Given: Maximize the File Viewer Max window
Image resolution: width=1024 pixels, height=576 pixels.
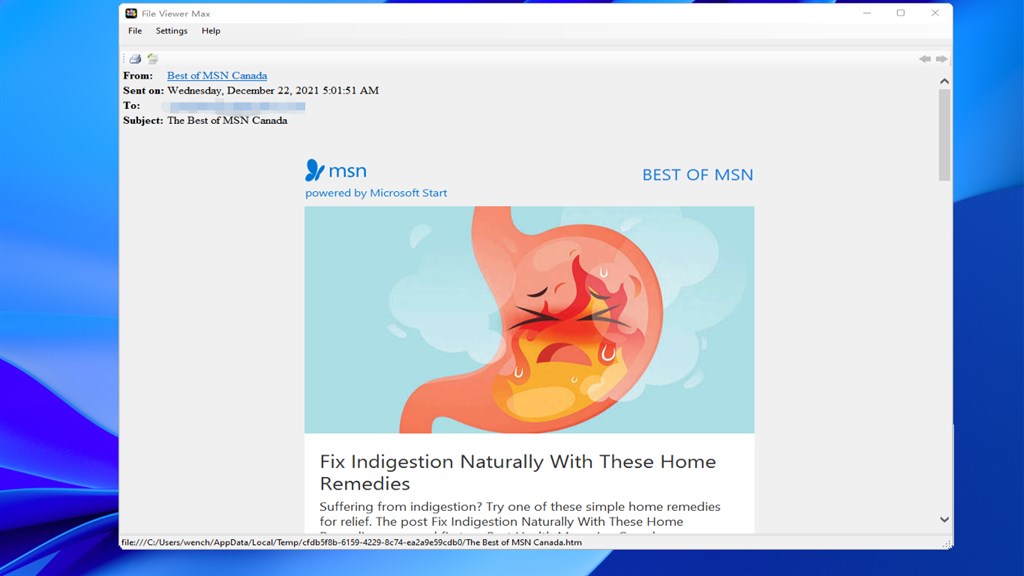Looking at the screenshot, I should pyautogui.click(x=901, y=13).
